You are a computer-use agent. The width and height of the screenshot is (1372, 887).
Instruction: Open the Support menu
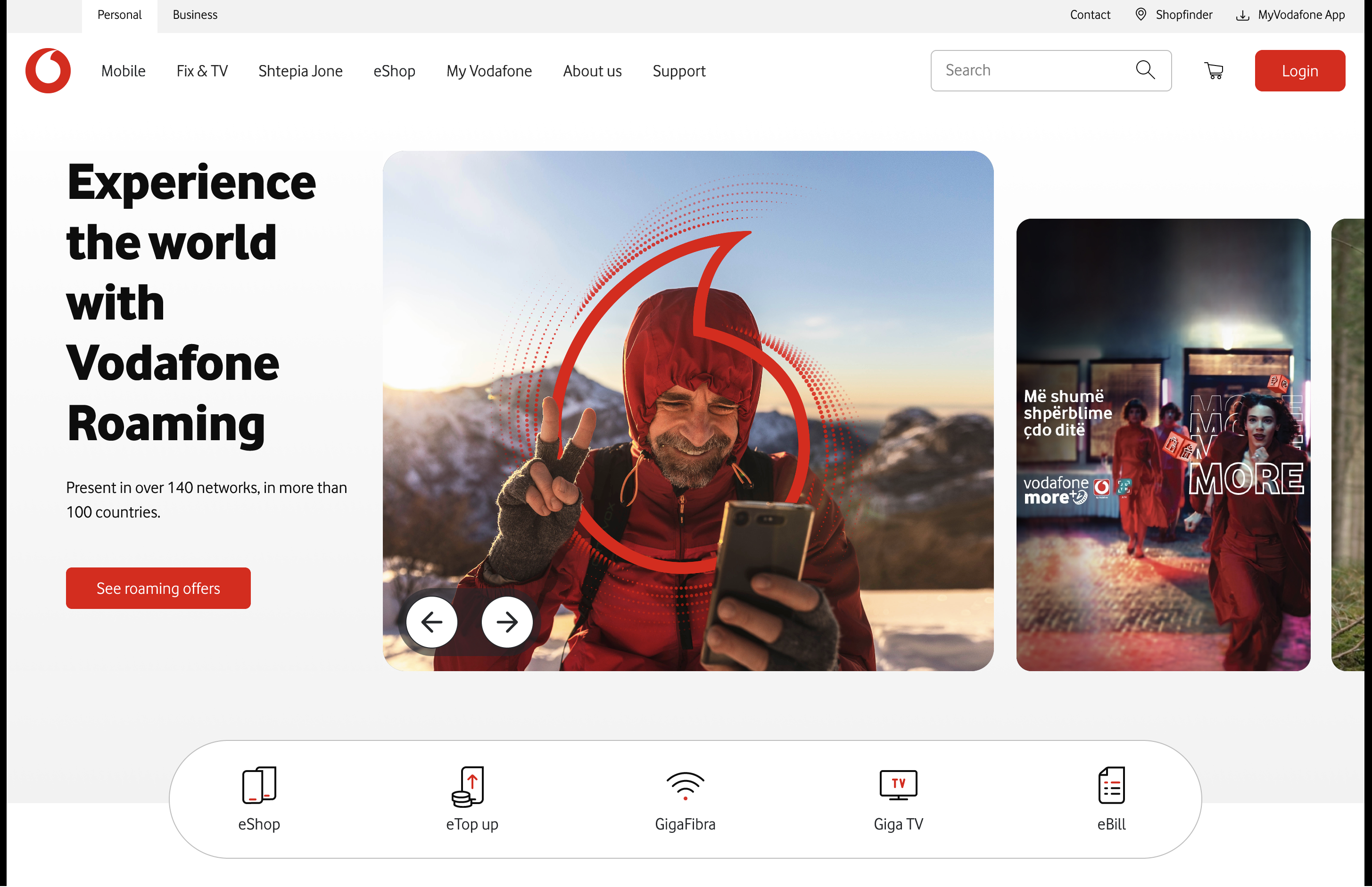click(679, 71)
